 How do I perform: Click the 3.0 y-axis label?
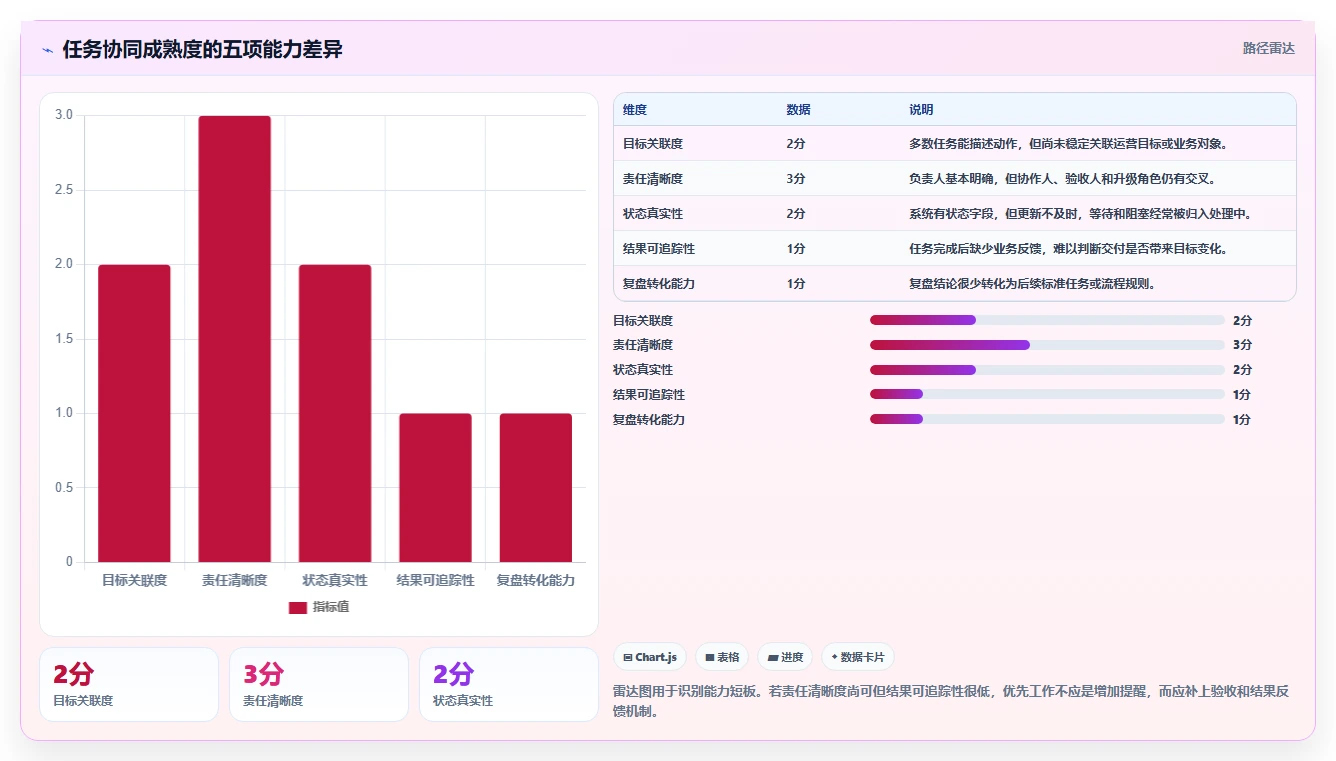point(64,115)
